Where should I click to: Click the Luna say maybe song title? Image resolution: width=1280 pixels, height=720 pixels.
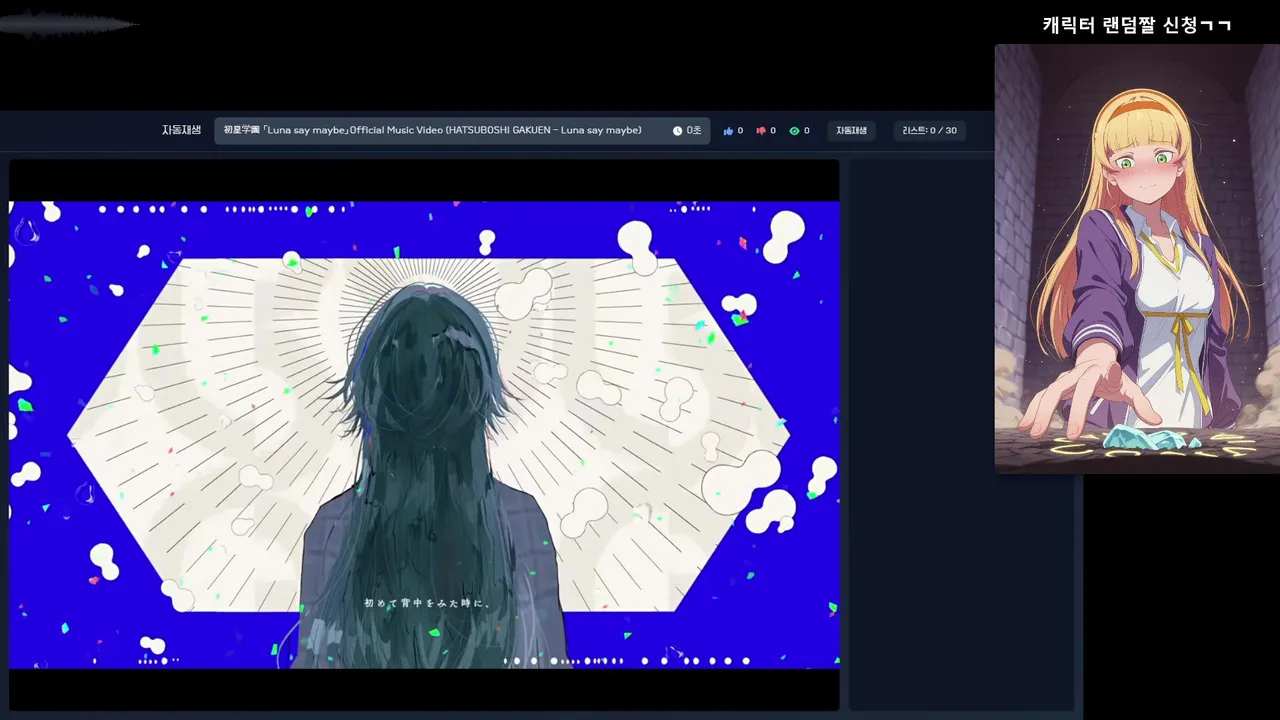pos(433,131)
